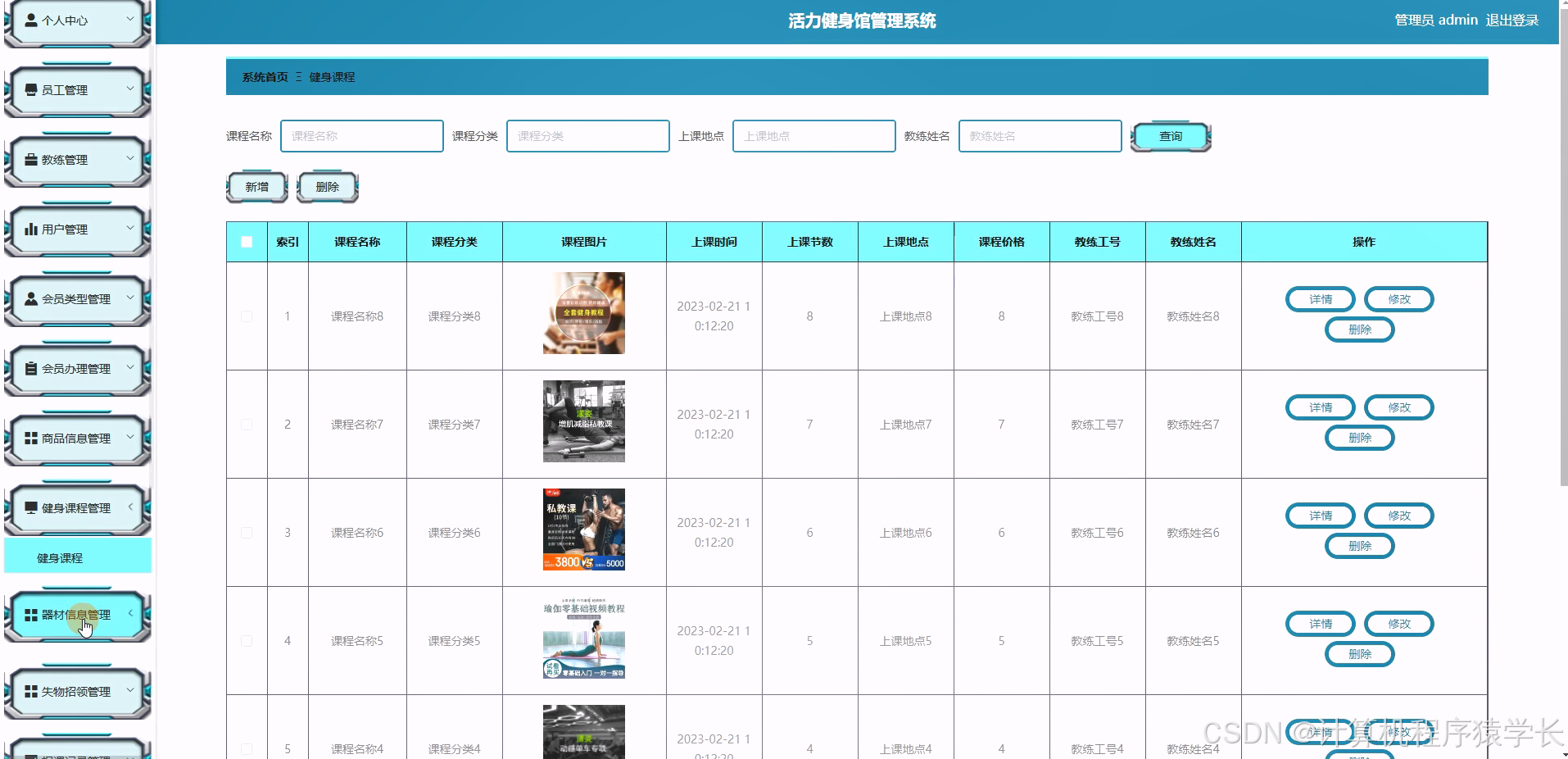This screenshot has width=1568, height=759.
Task: Click the cell 教练姓名8
Action: (x=1194, y=316)
